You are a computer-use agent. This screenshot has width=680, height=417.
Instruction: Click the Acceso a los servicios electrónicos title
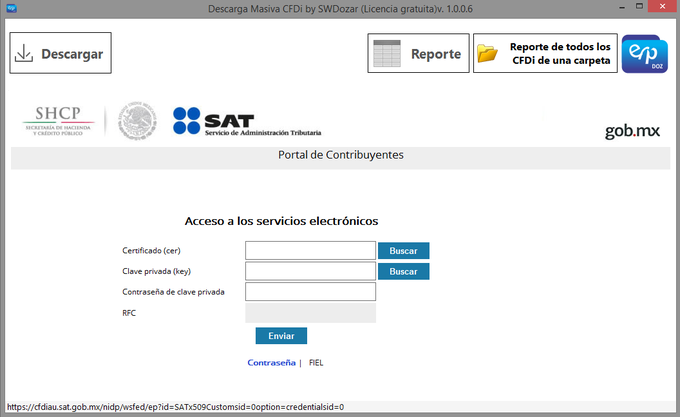[281, 221]
